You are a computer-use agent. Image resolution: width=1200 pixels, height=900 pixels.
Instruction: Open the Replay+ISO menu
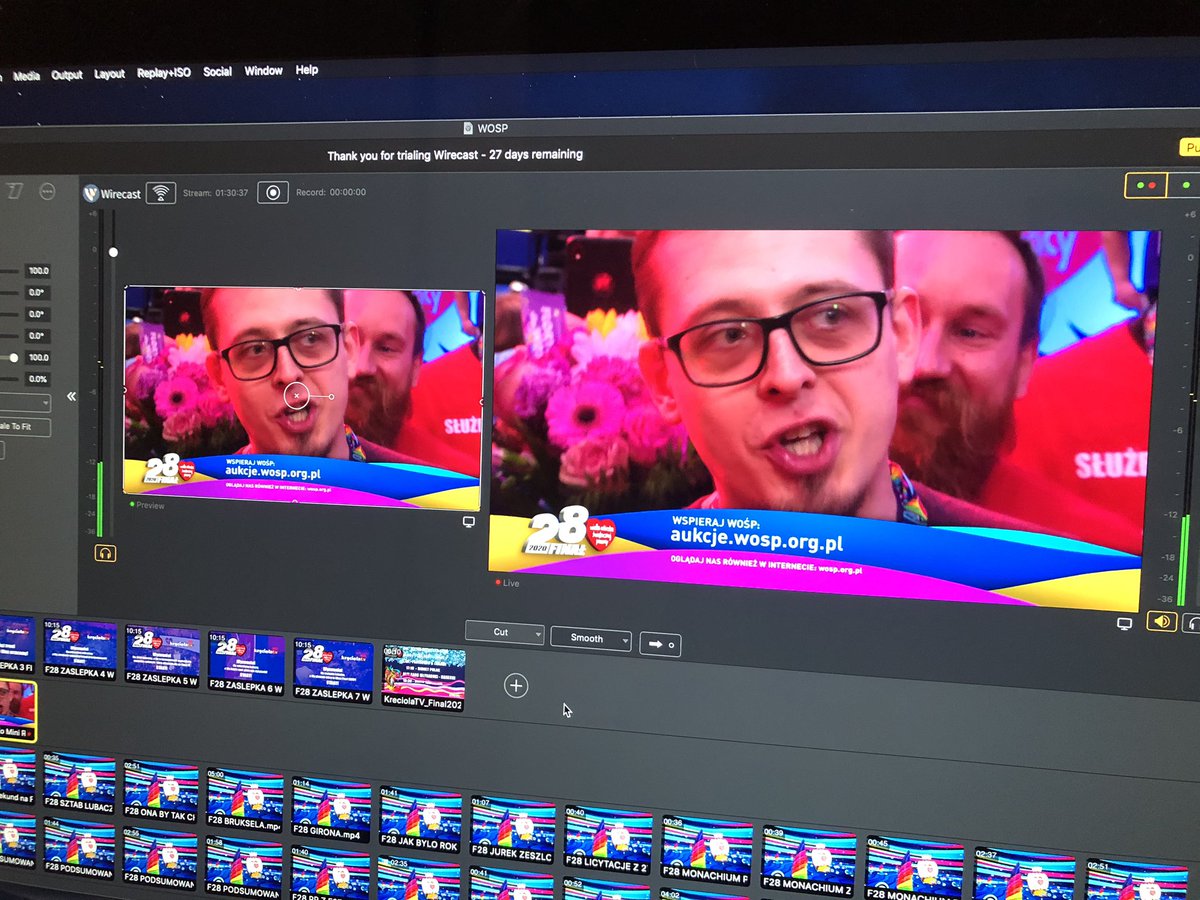pyautogui.click(x=164, y=73)
